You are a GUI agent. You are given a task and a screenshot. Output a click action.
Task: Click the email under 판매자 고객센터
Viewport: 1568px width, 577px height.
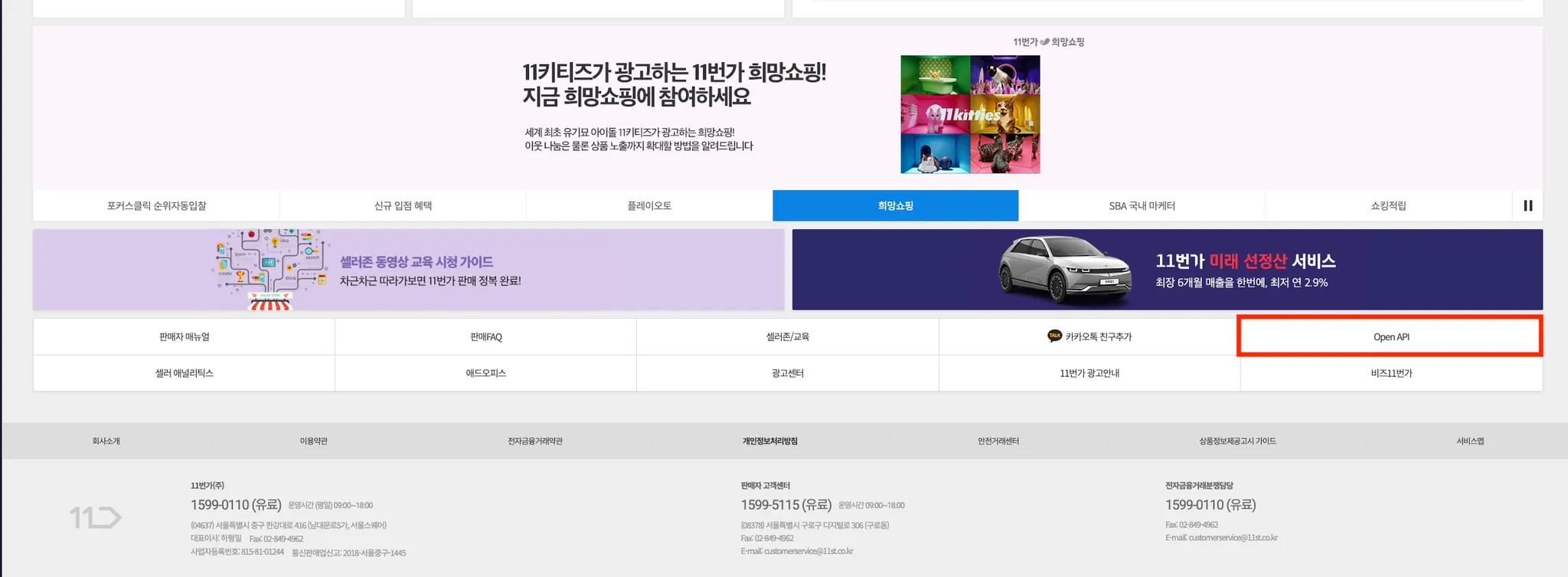[x=797, y=551]
